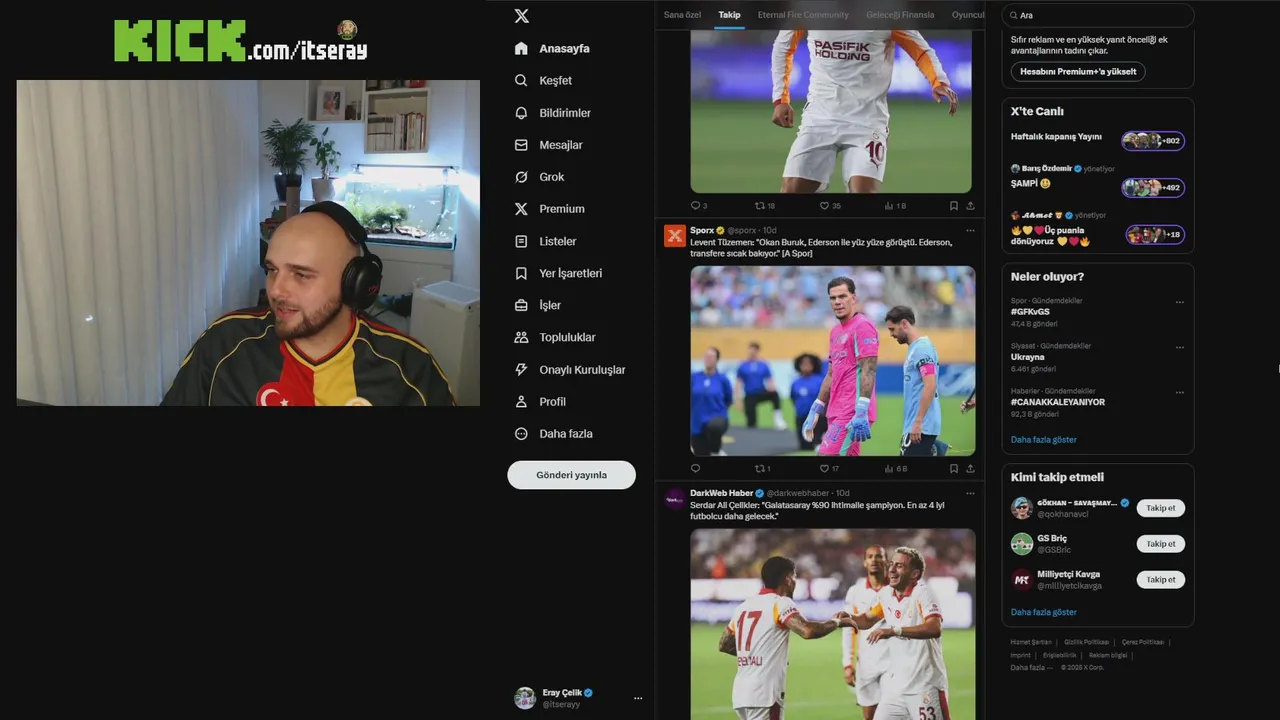View analytics of Sporx Ederson post
The image size is (1280, 720).
tap(896, 468)
